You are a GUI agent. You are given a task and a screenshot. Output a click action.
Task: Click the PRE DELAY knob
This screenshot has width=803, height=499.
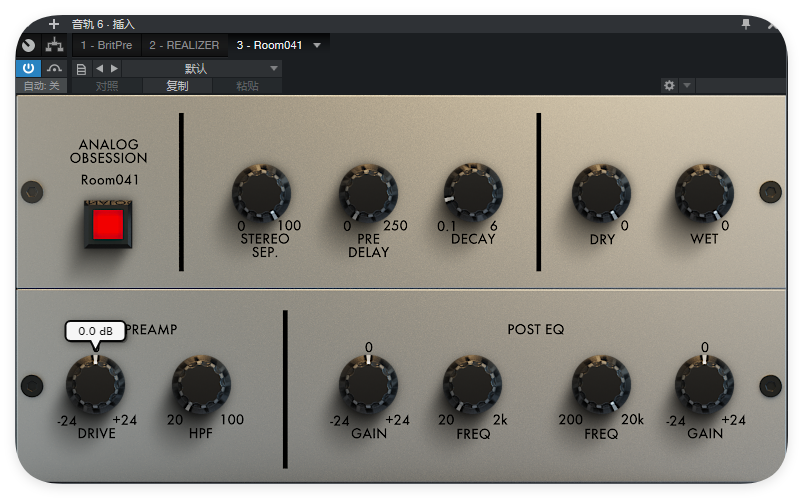[369, 193]
